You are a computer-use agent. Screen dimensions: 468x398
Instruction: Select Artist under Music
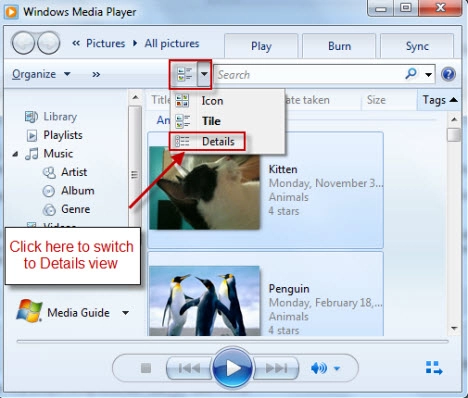(74, 172)
